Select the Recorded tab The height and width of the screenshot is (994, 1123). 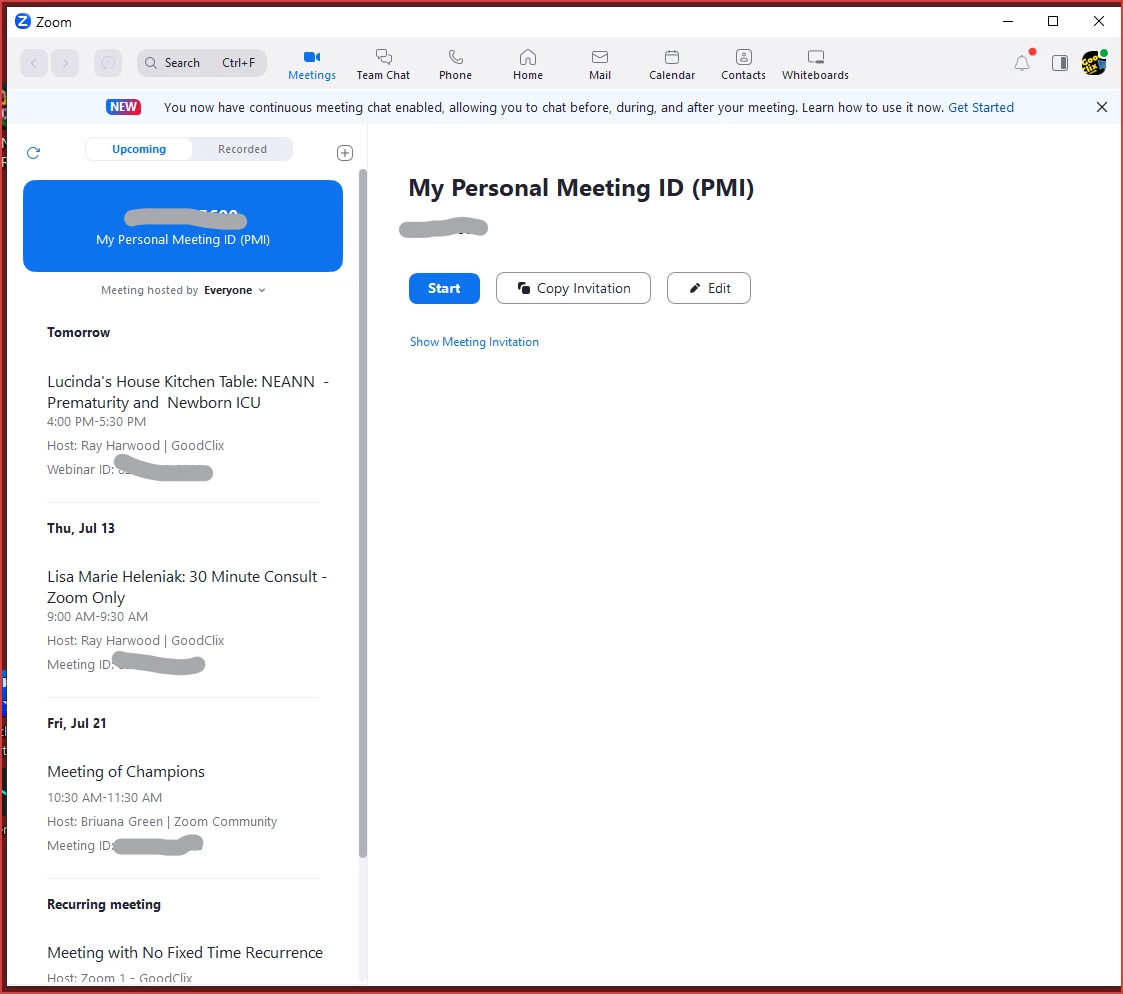242,149
